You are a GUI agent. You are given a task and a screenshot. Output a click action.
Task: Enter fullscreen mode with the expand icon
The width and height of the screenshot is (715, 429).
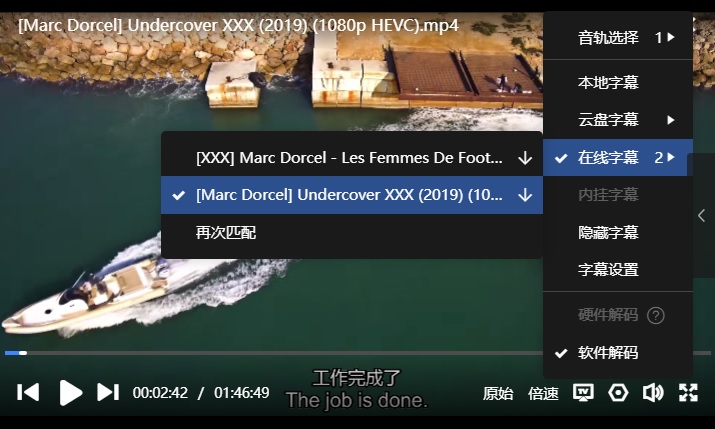[x=688, y=393]
